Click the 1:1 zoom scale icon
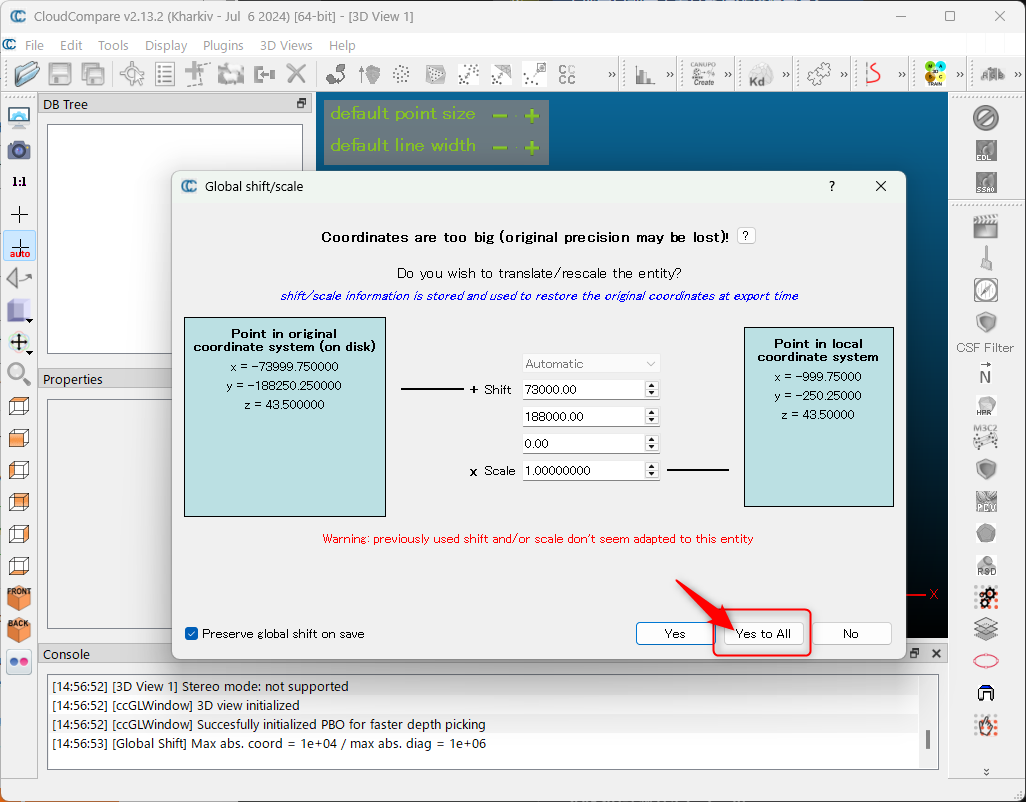The image size is (1026, 802). (x=19, y=182)
